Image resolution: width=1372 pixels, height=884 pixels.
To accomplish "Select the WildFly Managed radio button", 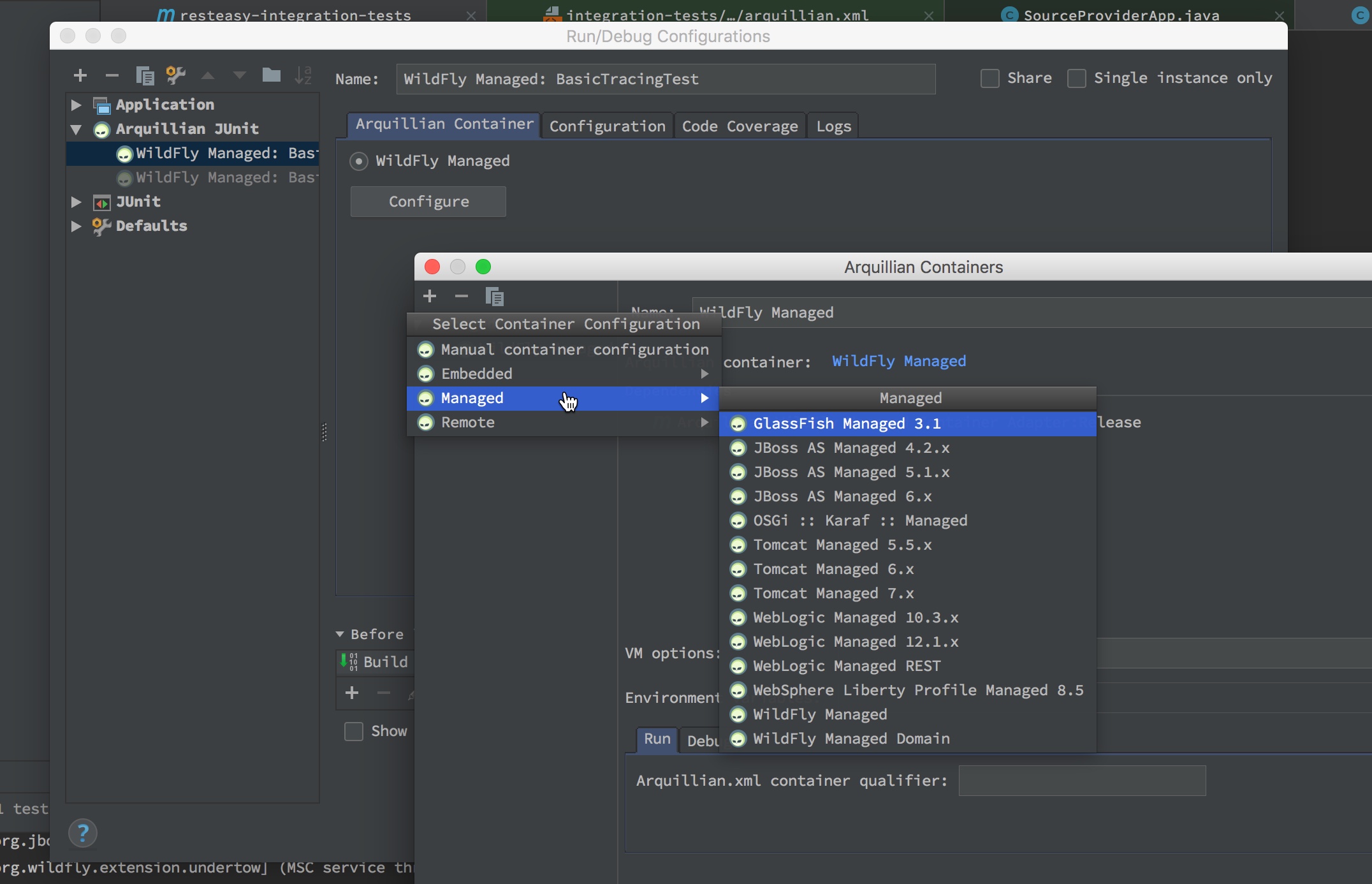I will (x=359, y=161).
